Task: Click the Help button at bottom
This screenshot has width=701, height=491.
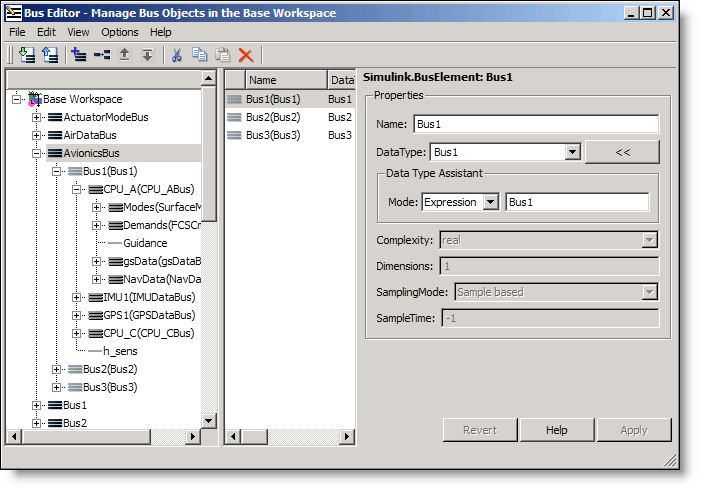Action: [557, 430]
